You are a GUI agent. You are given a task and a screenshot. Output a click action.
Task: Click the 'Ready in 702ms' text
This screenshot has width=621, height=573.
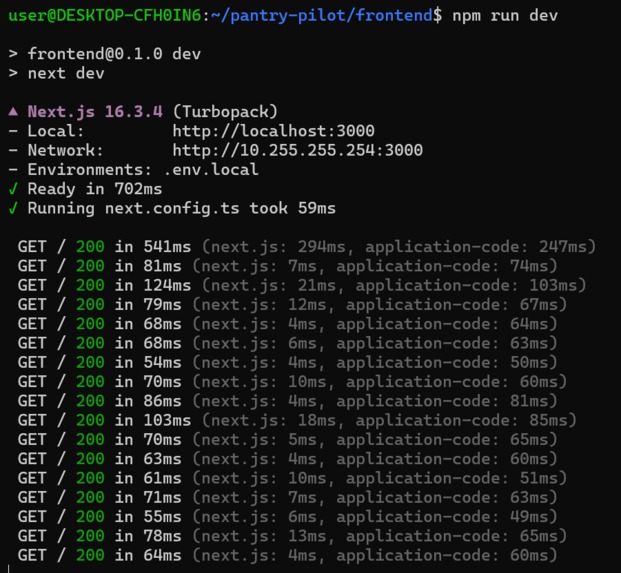(x=95, y=189)
